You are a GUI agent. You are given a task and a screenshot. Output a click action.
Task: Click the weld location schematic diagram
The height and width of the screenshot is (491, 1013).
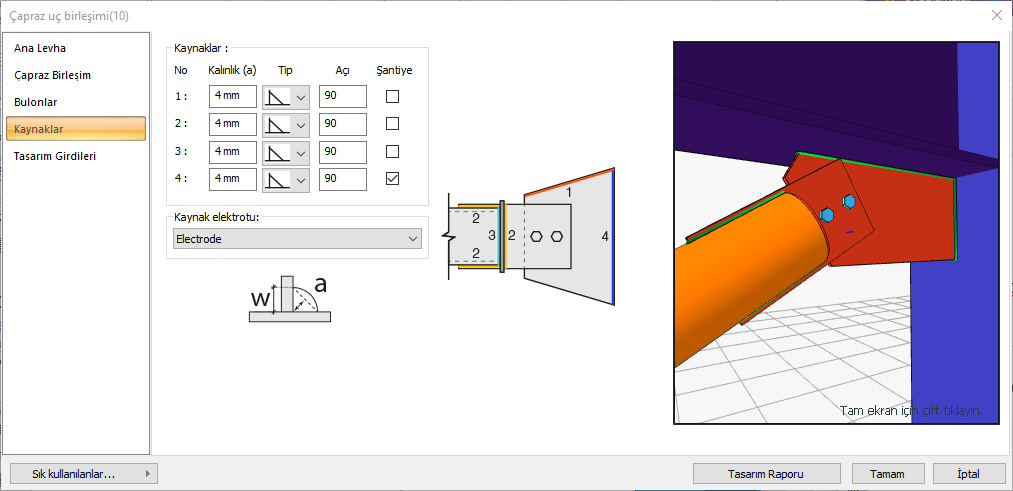(x=528, y=237)
